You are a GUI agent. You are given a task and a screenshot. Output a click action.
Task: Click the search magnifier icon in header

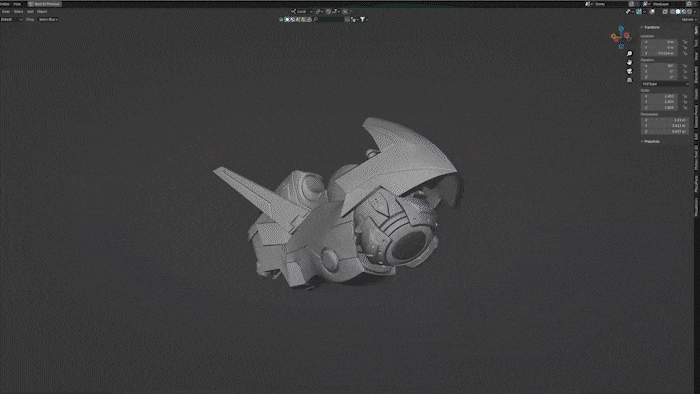click(x=315, y=19)
